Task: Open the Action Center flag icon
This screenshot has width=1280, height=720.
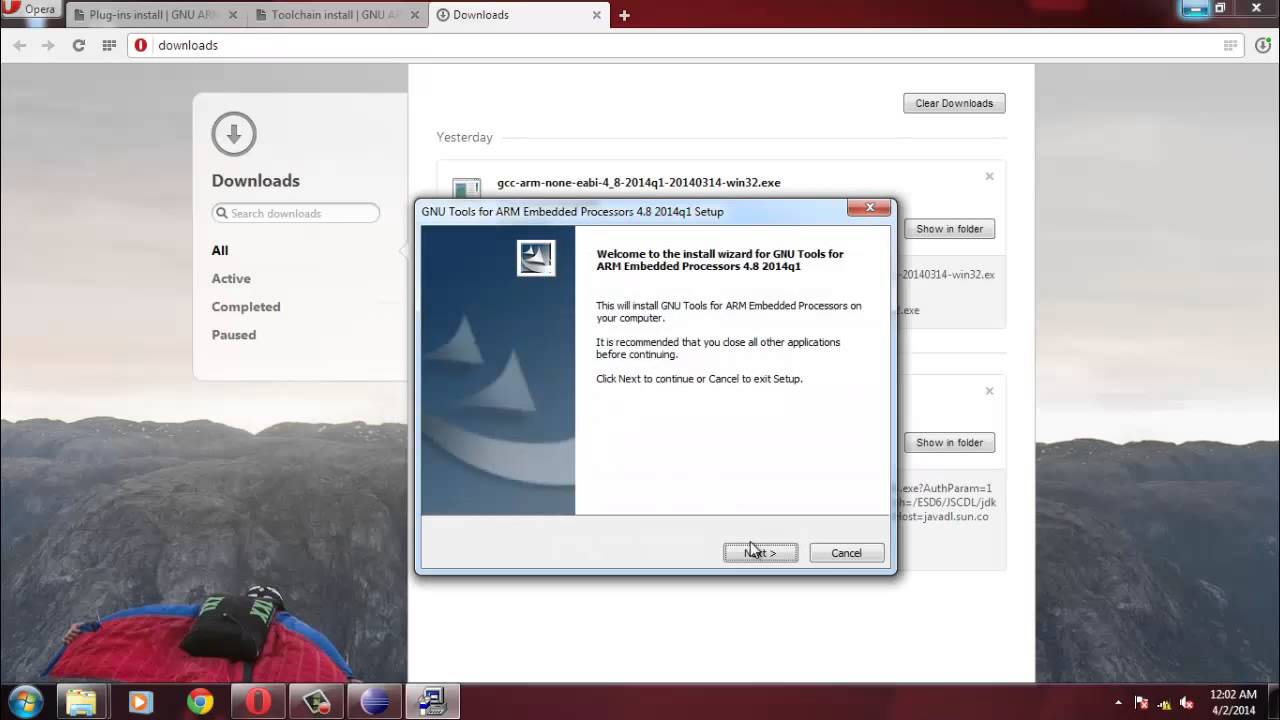Action: (x=1141, y=702)
